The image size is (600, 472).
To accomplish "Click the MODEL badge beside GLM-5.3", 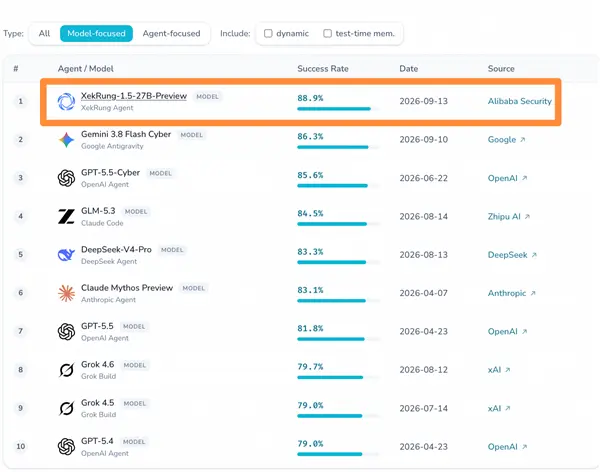I will 136,211.
